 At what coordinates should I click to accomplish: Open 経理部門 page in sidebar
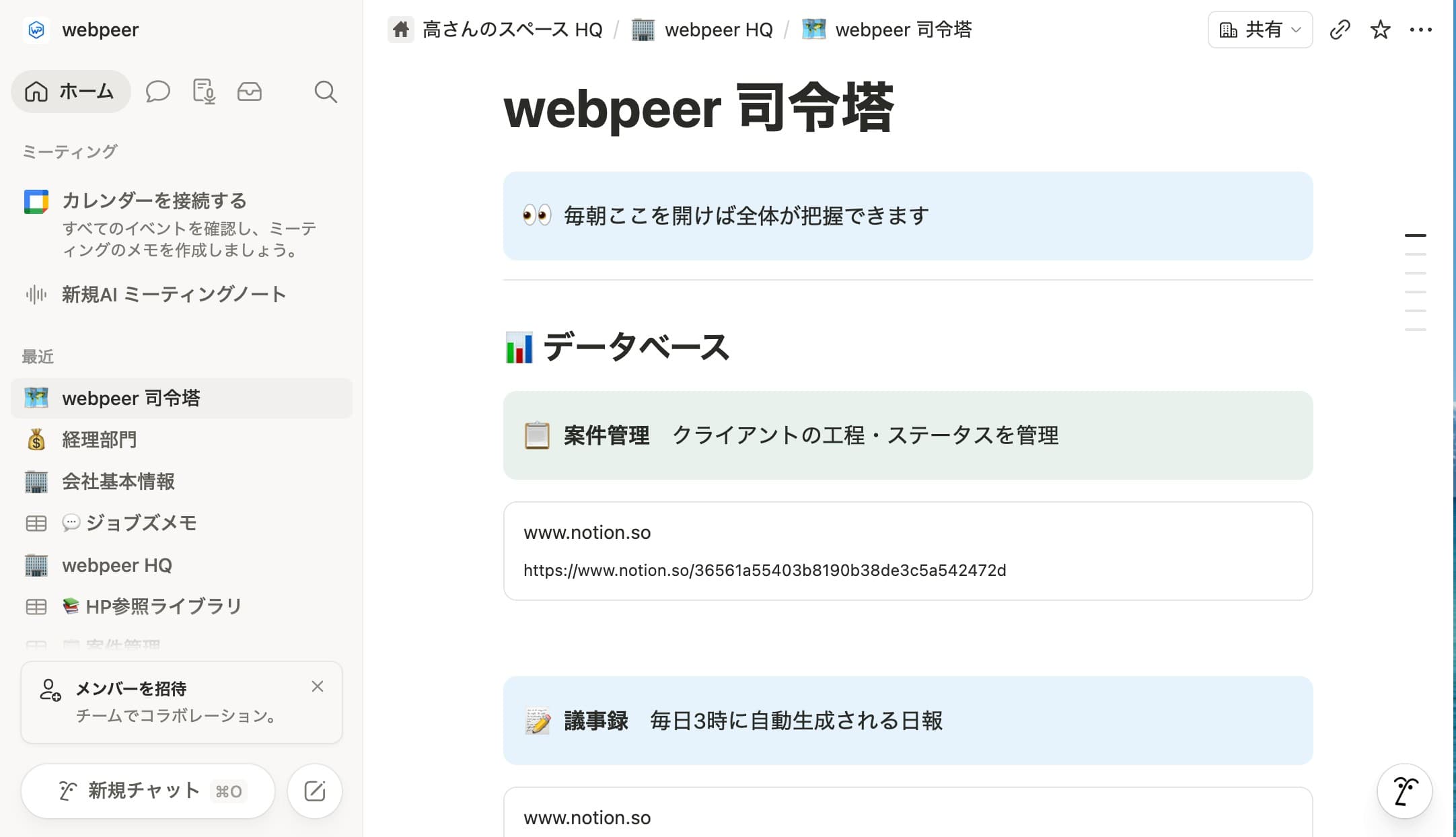(182, 439)
